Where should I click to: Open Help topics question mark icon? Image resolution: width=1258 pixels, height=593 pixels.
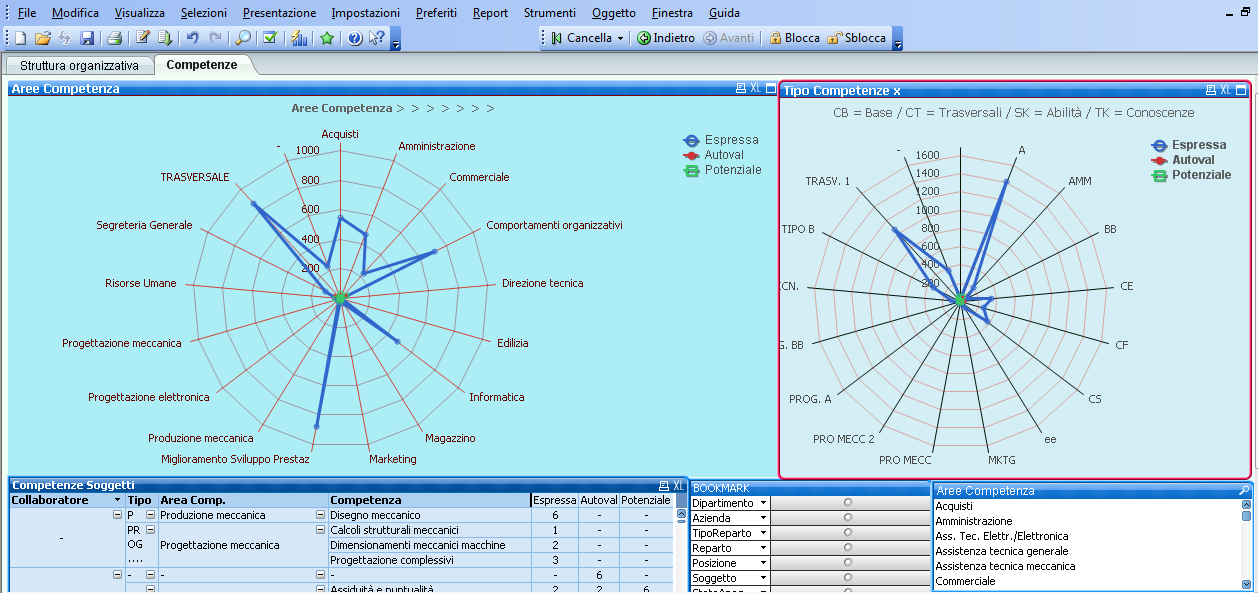[354, 38]
